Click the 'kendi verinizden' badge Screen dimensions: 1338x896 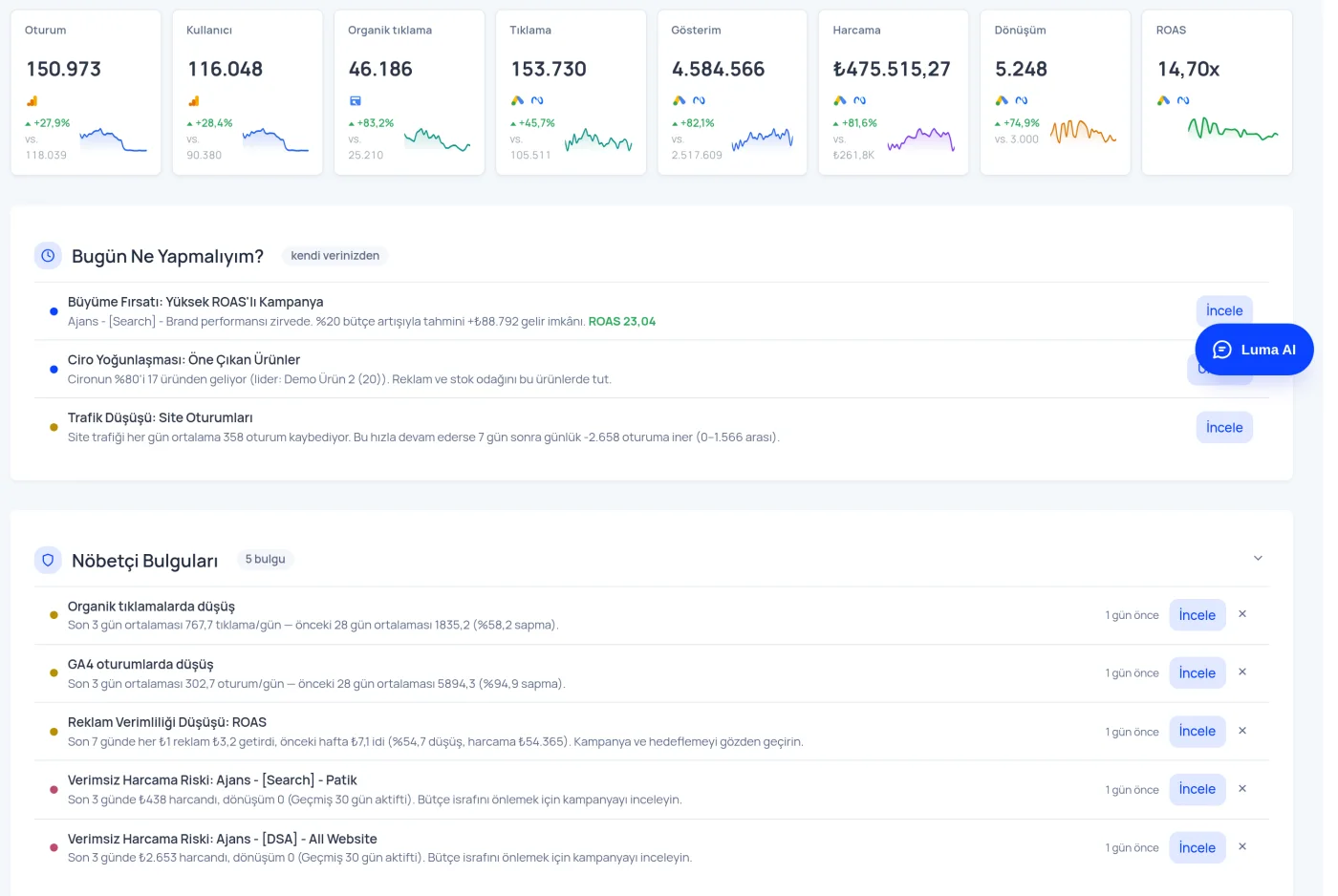click(x=334, y=256)
